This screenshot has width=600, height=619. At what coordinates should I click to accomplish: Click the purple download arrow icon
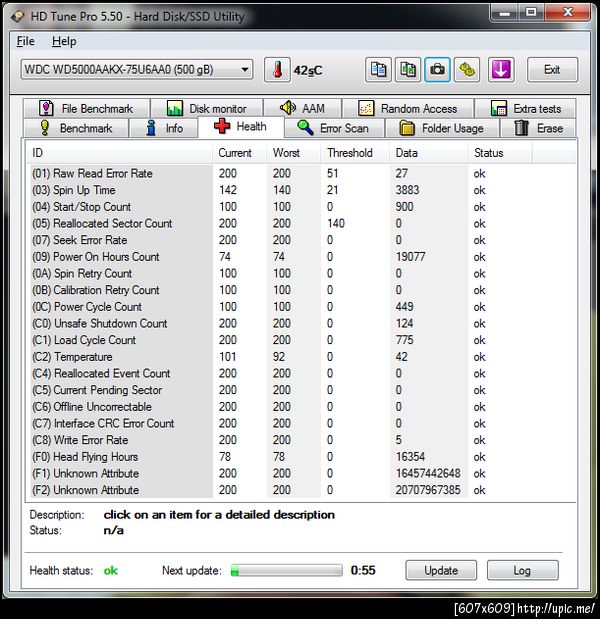tap(501, 70)
